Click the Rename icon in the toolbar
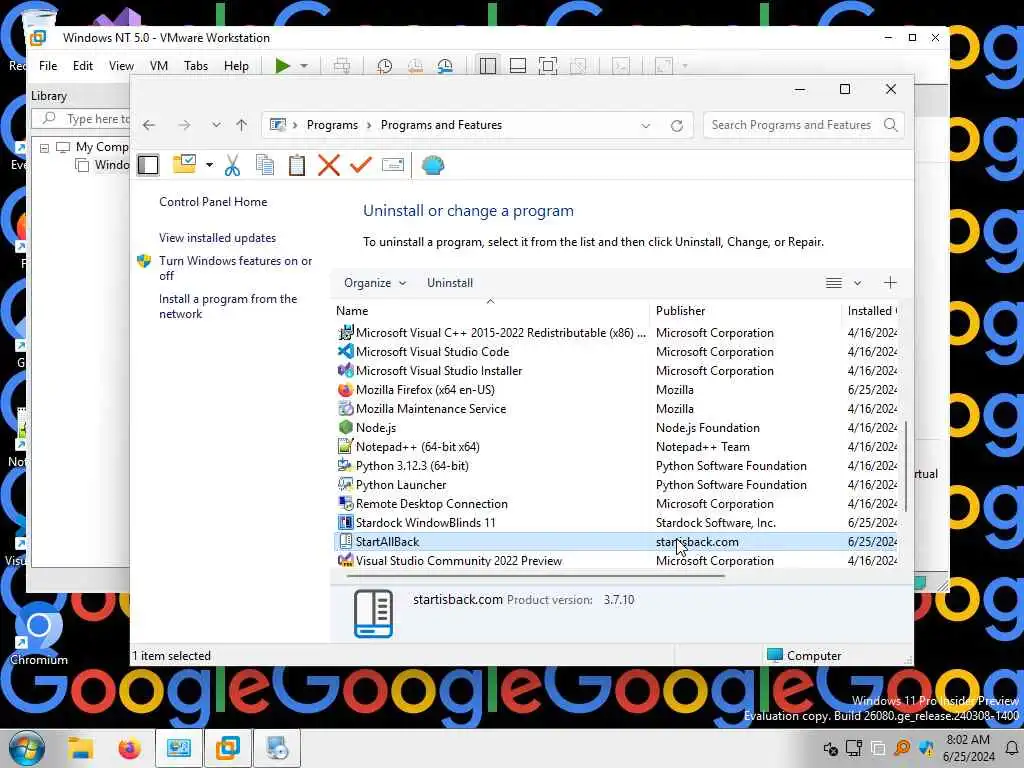The image size is (1024, 768). [392, 165]
